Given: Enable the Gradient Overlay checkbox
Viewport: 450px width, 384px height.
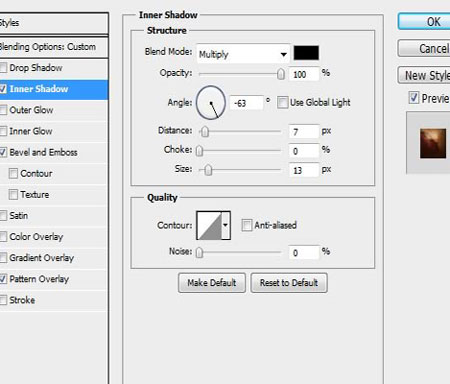Looking at the screenshot, I should (x=3, y=258).
